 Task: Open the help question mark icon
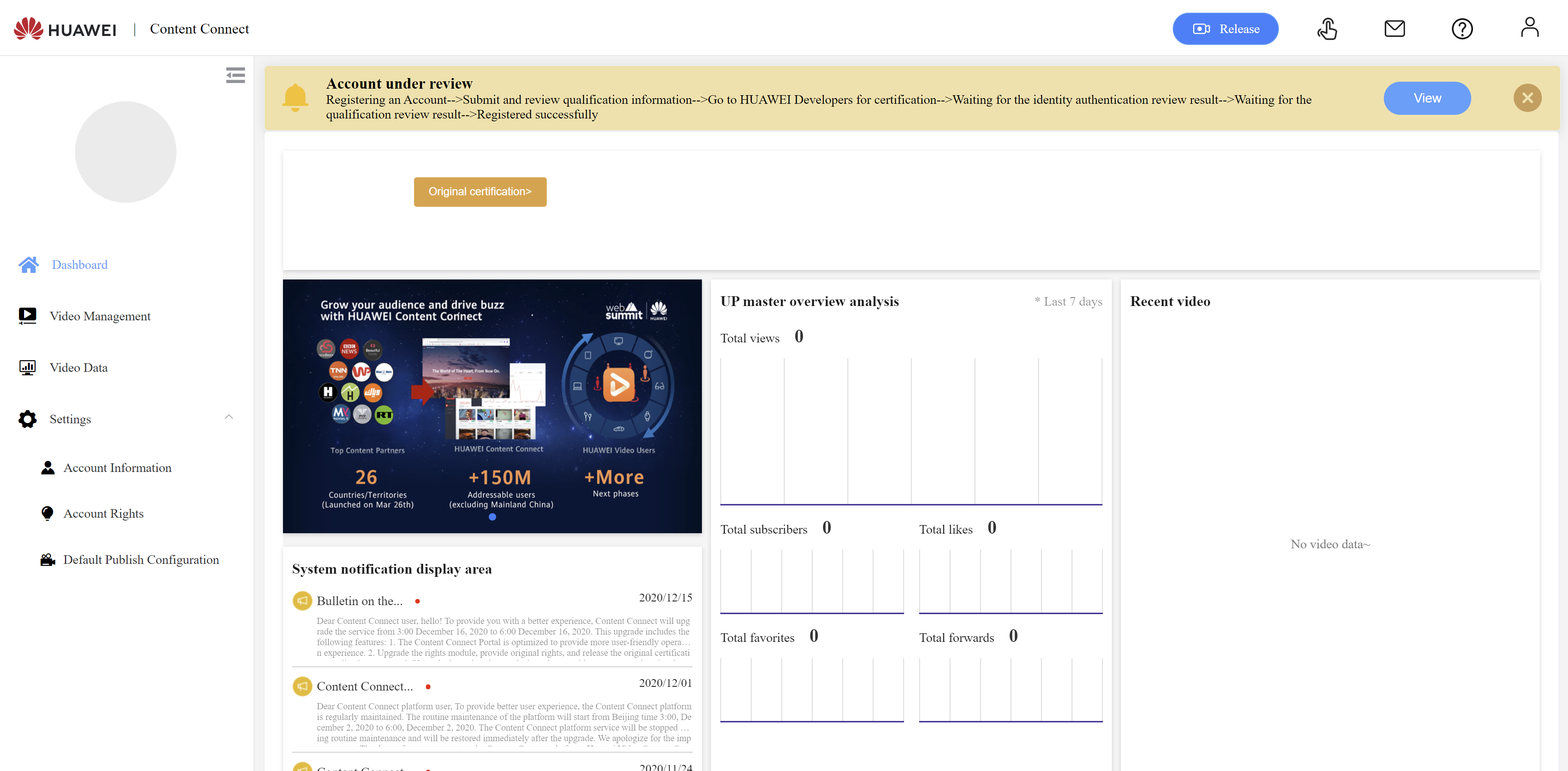click(1461, 29)
